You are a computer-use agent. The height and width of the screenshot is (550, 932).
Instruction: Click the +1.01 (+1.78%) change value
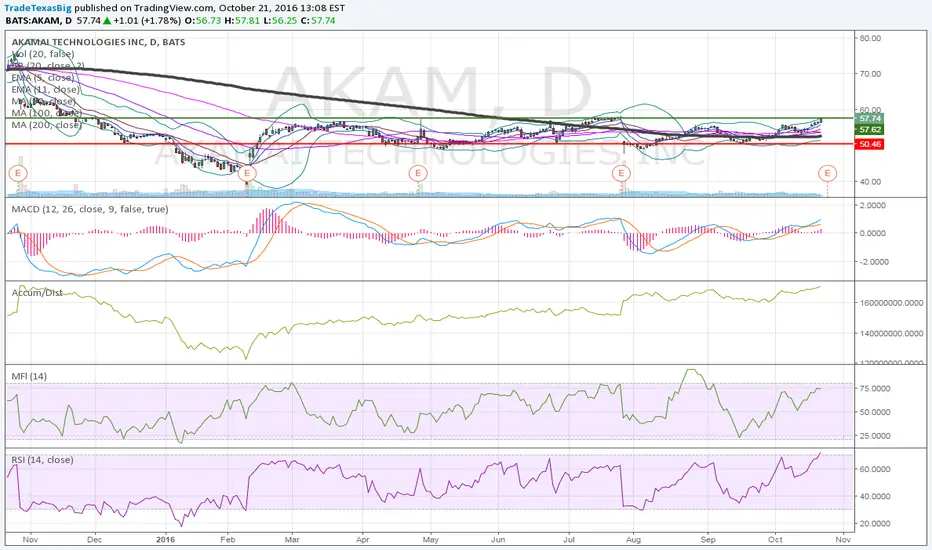147,21
